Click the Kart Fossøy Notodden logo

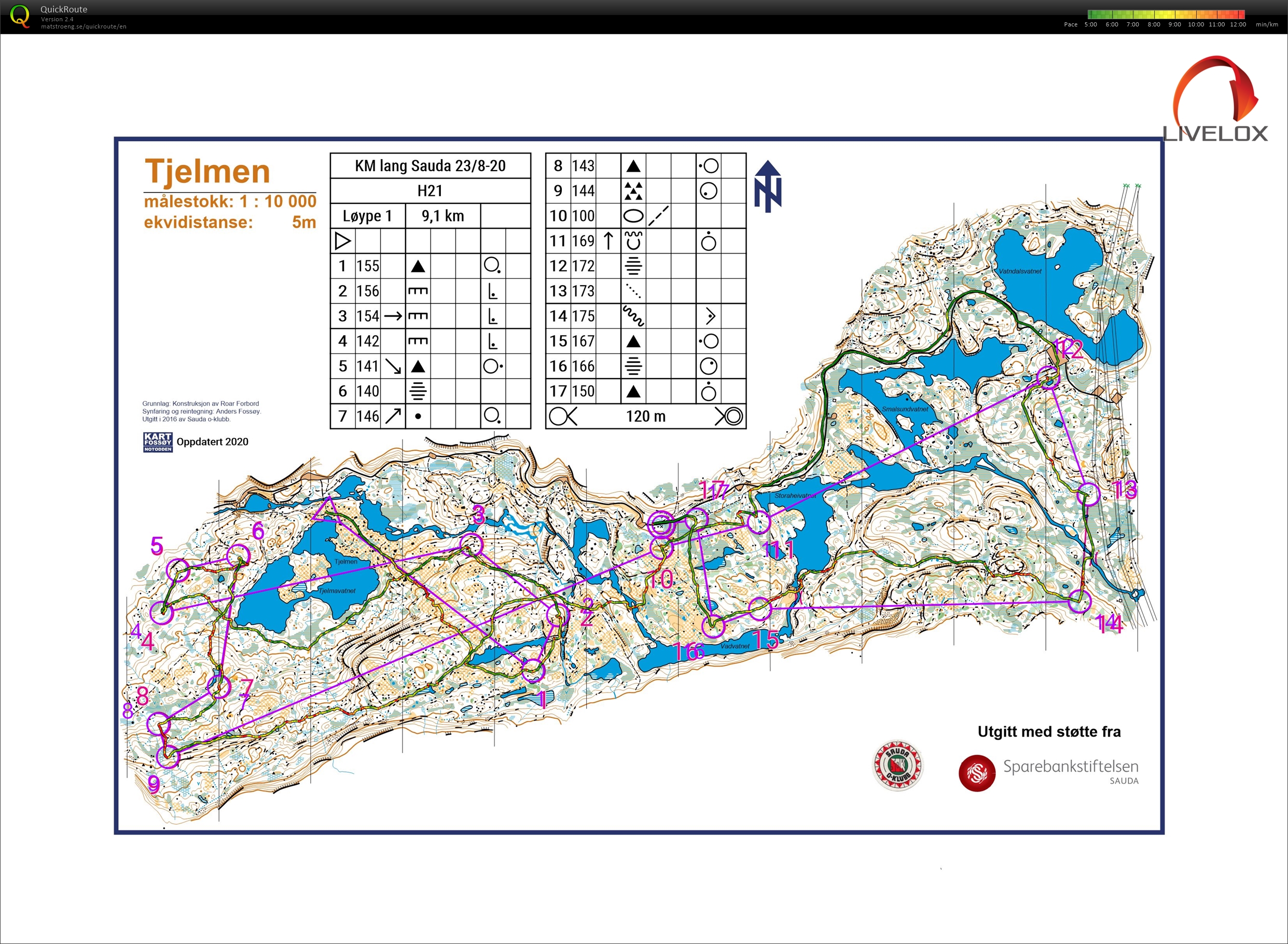click(157, 442)
